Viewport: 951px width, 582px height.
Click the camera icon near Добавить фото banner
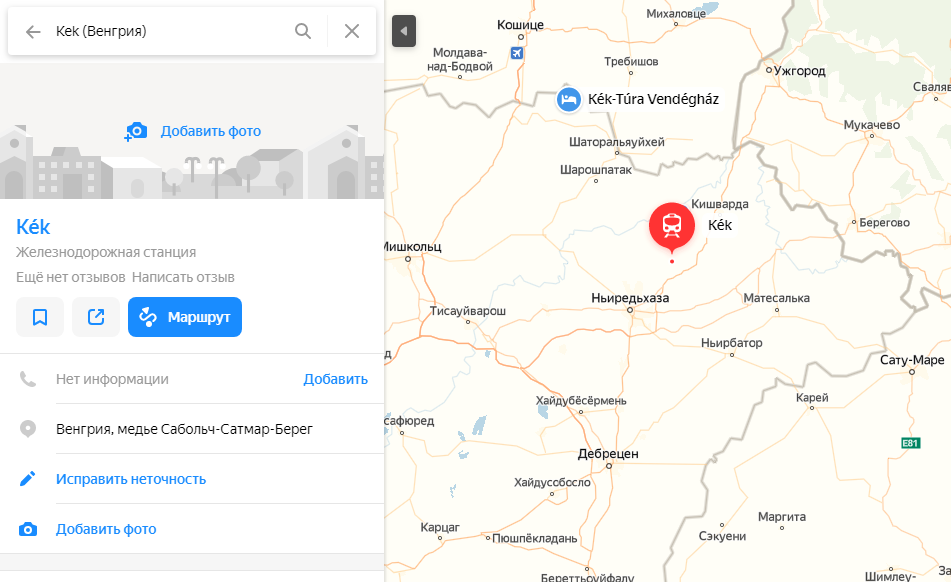136,131
